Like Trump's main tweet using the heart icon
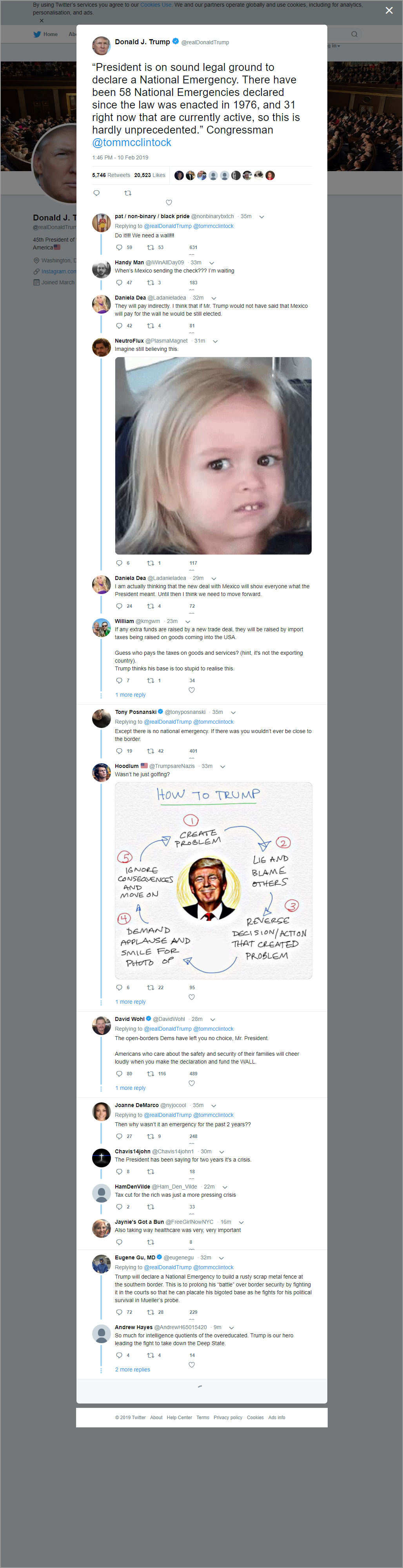This screenshot has height=1568, width=403. pos(169,203)
